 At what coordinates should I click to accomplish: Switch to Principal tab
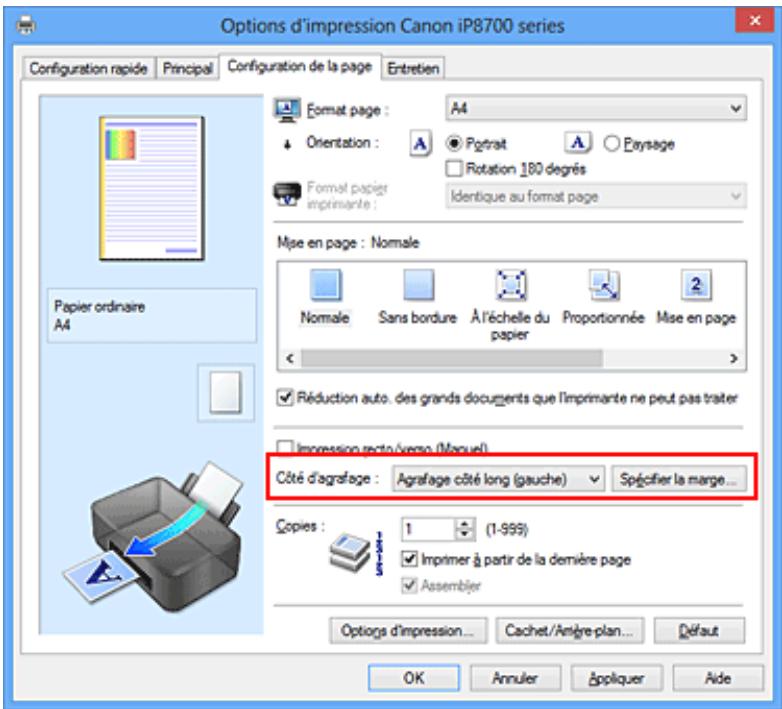(188, 68)
